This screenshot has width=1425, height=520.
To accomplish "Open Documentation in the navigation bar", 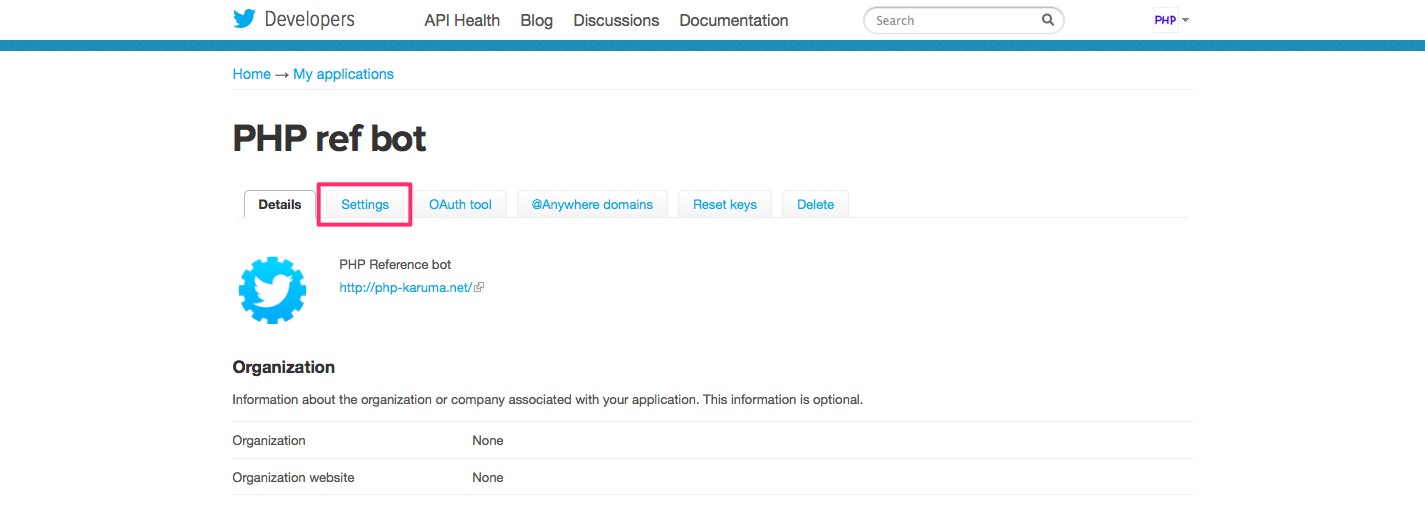I will tap(734, 20).
